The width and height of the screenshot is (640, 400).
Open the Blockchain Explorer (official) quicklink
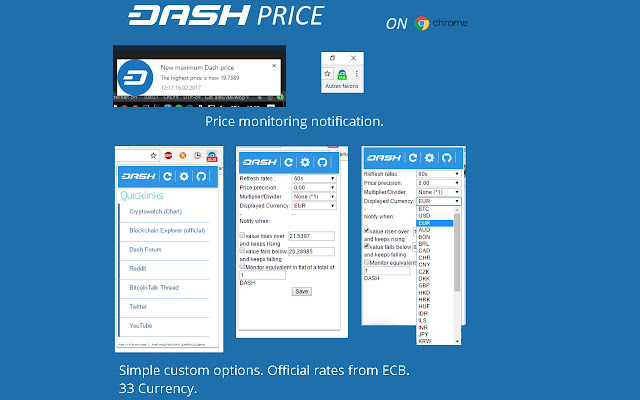(x=167, y=230)
